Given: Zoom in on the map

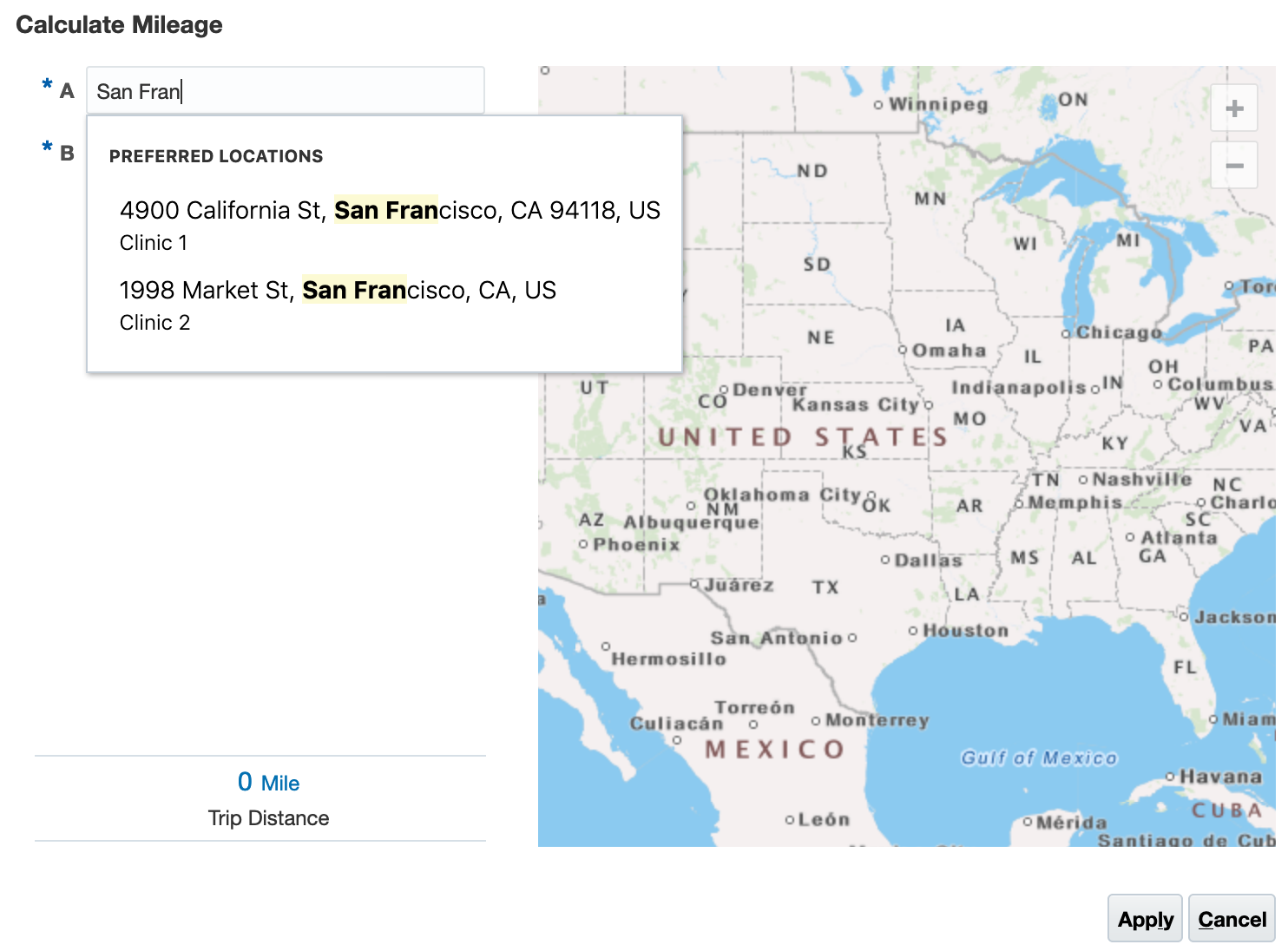Looking at the screenshot, I should click(x=1234, y=109).
